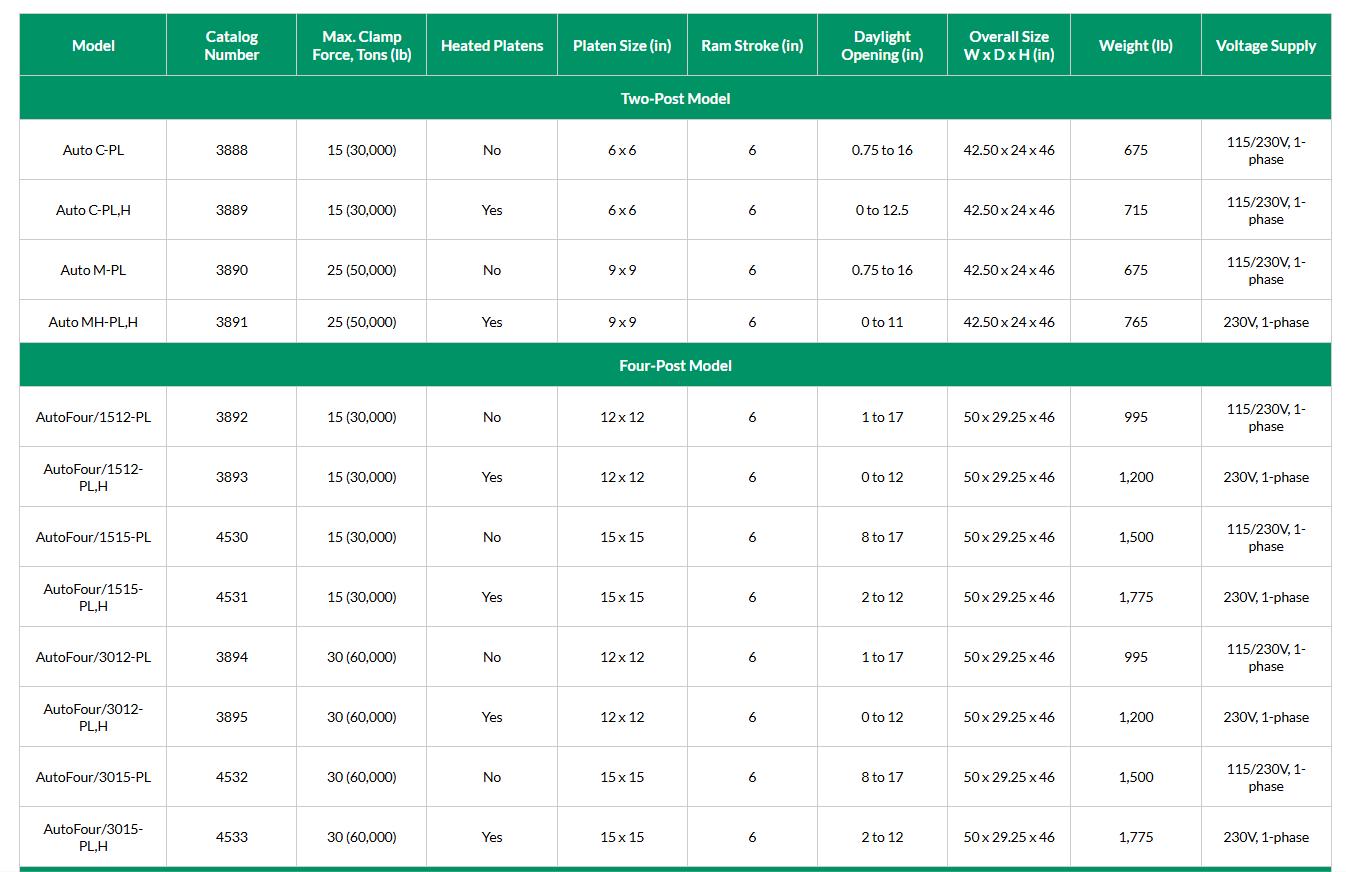
Task: Select the Auto C-PL,H model cell
Action: tap(93, 210)
